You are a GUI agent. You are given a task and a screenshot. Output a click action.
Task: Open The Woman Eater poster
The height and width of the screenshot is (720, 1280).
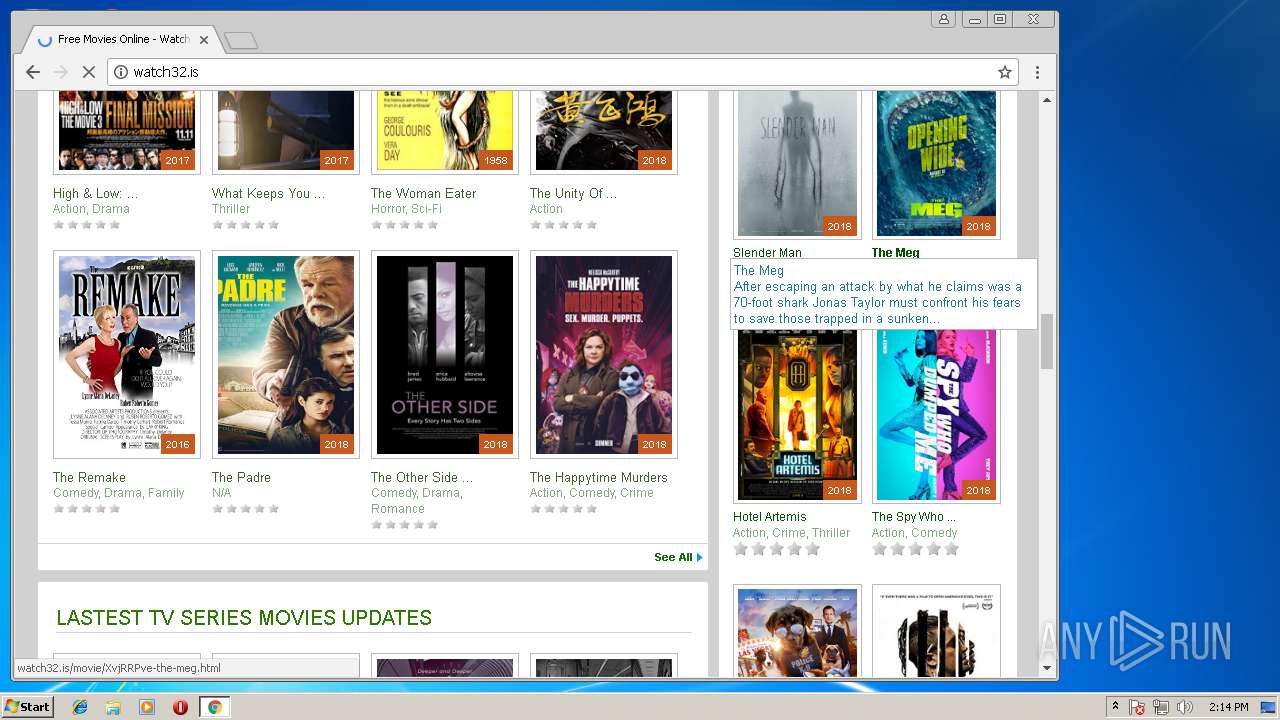pos(445,132)
